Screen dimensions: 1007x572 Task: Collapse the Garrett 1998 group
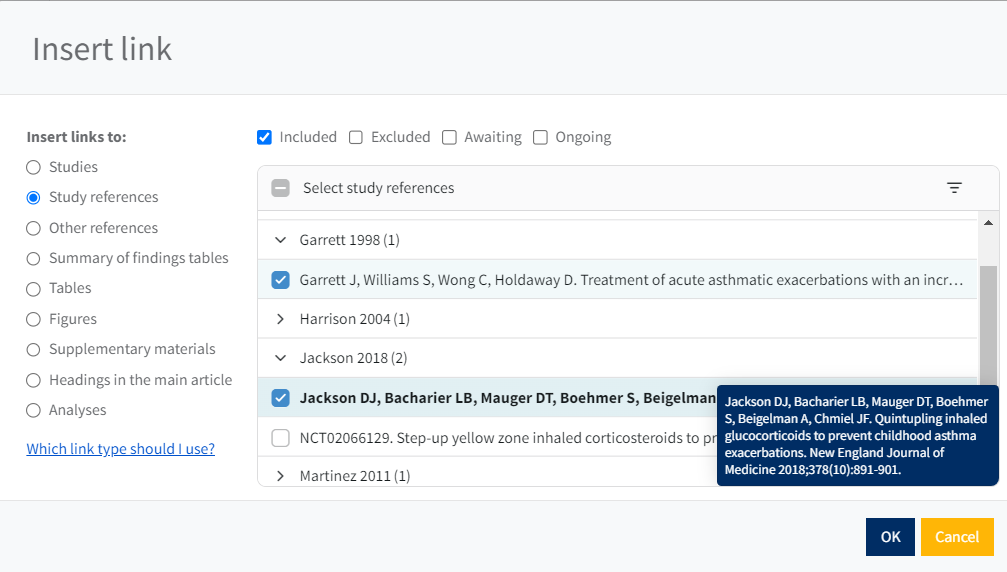point(281,240)
